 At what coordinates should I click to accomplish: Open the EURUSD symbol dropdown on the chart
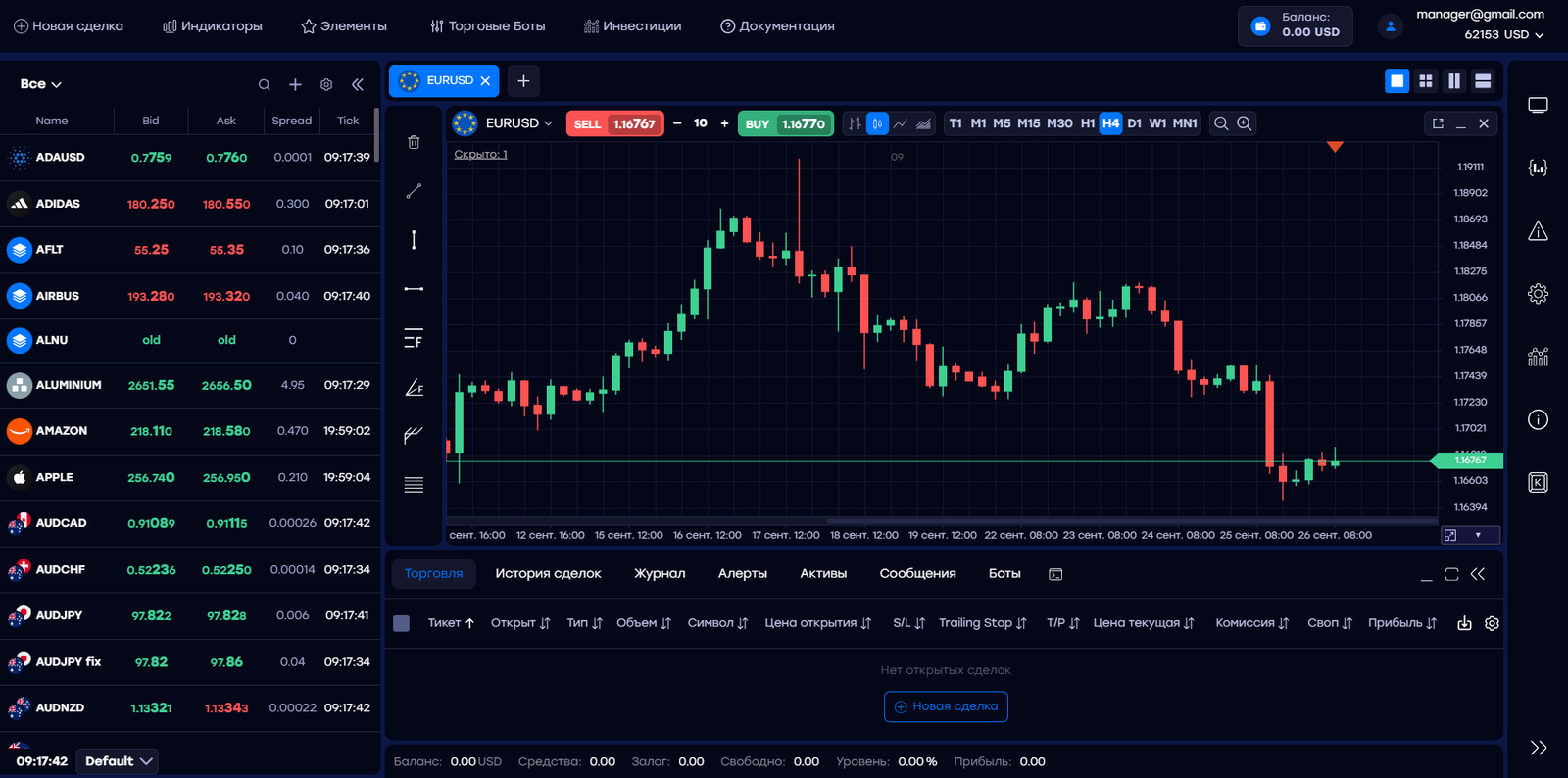(x=519, y=123)
